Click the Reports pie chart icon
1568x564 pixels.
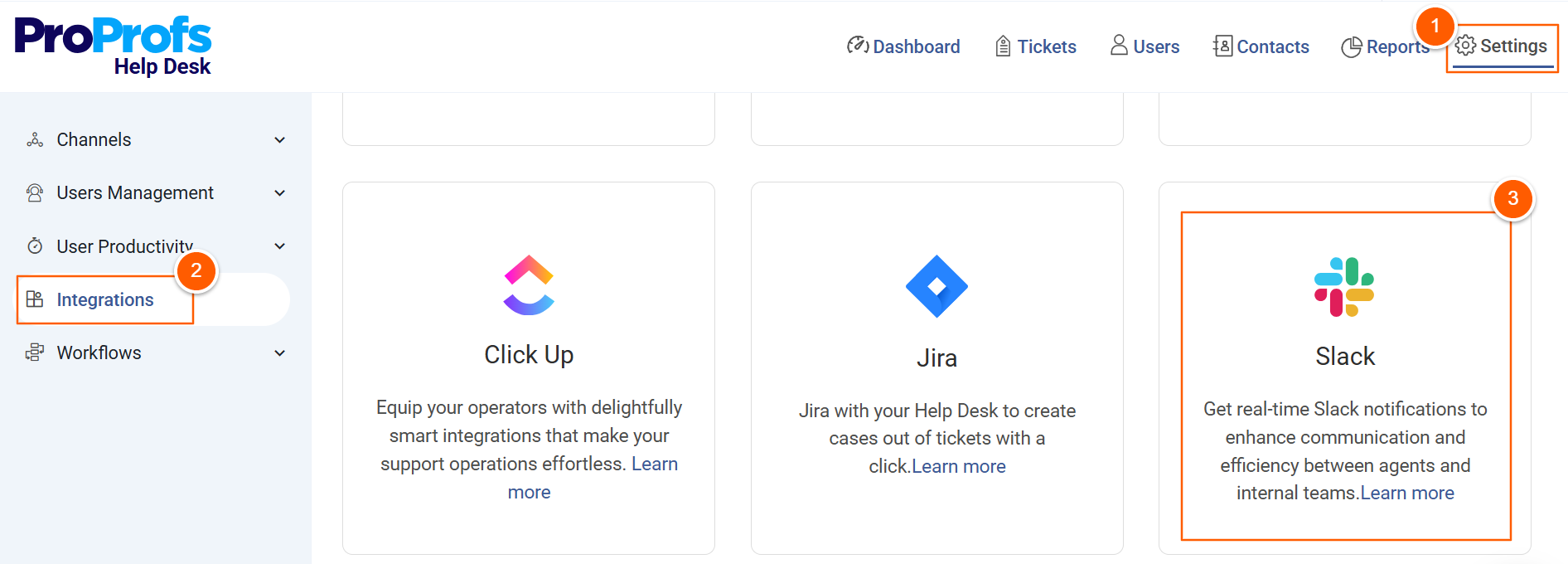pos(1351,47)
